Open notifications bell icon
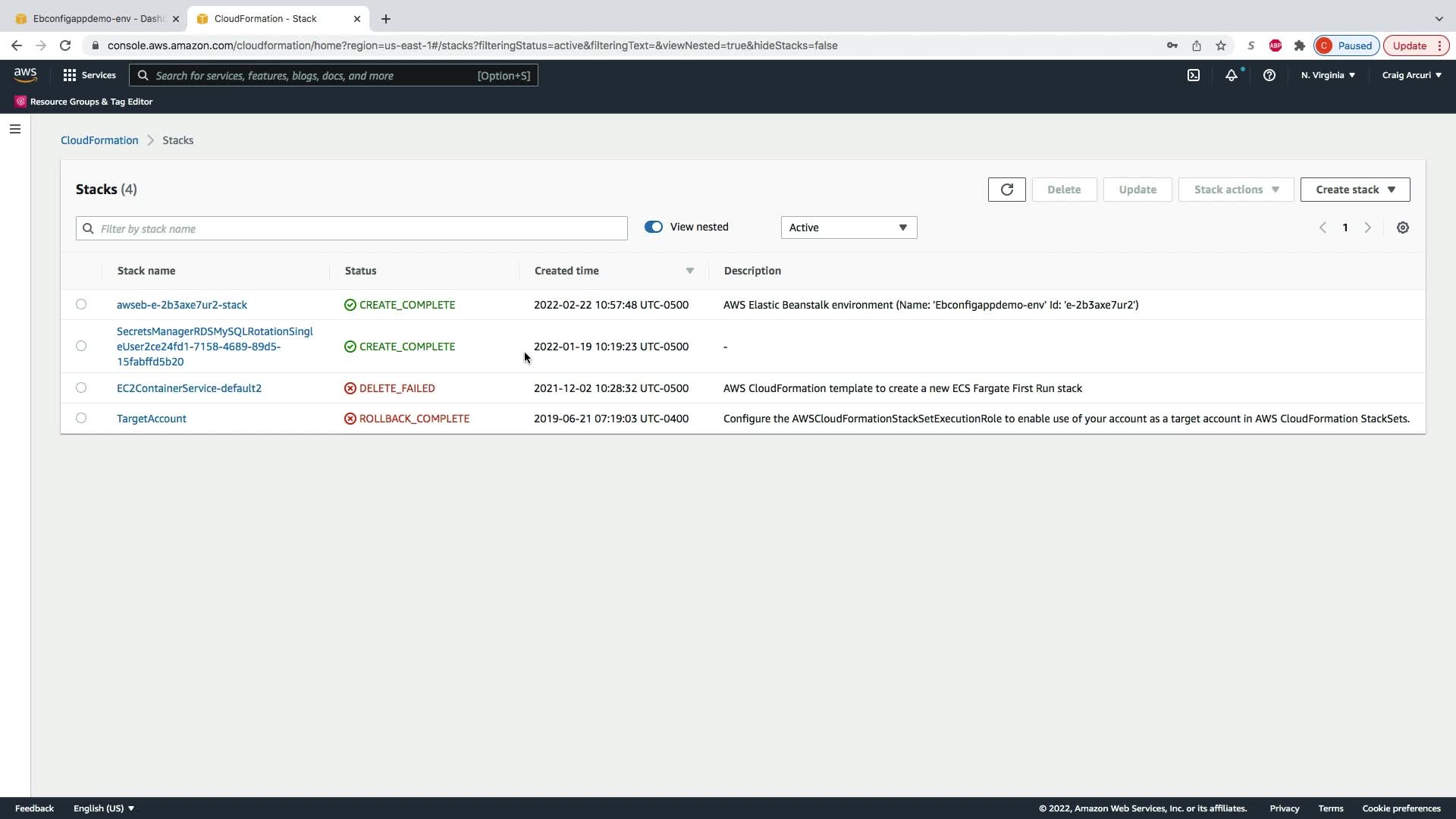This screenshot has width=1456, height=819. [1231, 75]
